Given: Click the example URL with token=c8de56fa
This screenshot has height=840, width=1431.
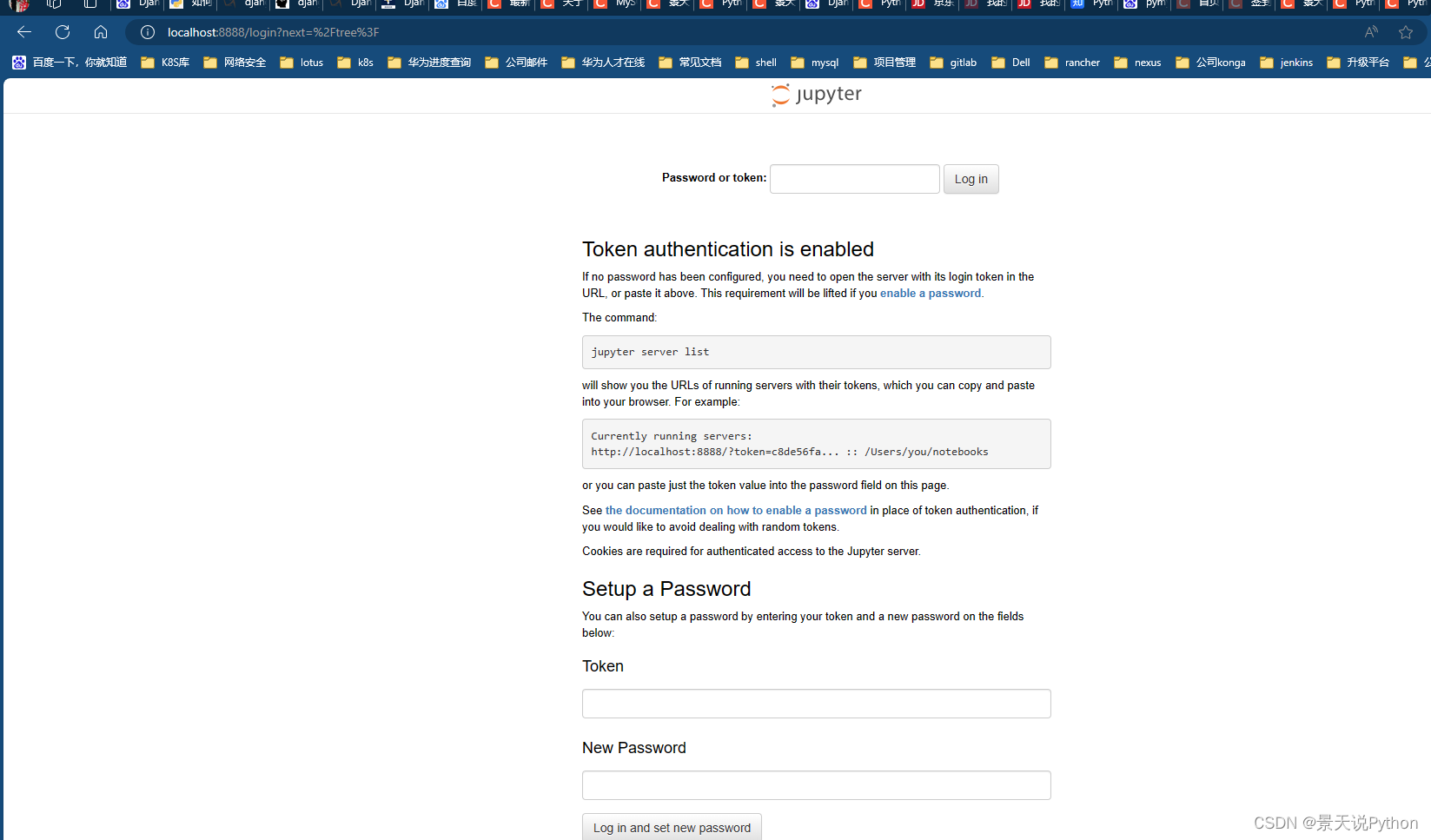Looking at the screenshot, I should [790, 452].
